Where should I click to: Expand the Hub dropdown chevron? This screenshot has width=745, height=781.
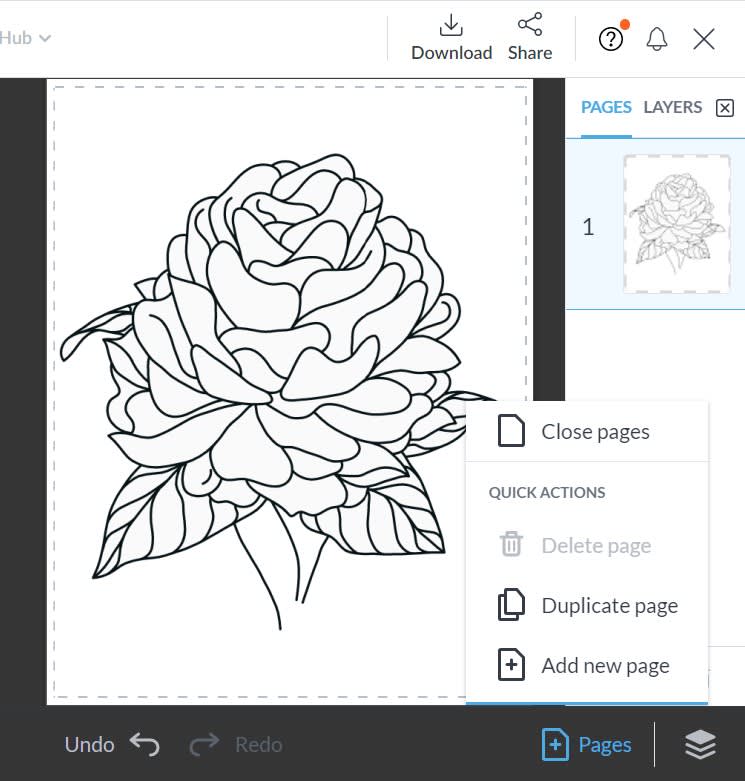pyautogui.click(x=45, y=38)
